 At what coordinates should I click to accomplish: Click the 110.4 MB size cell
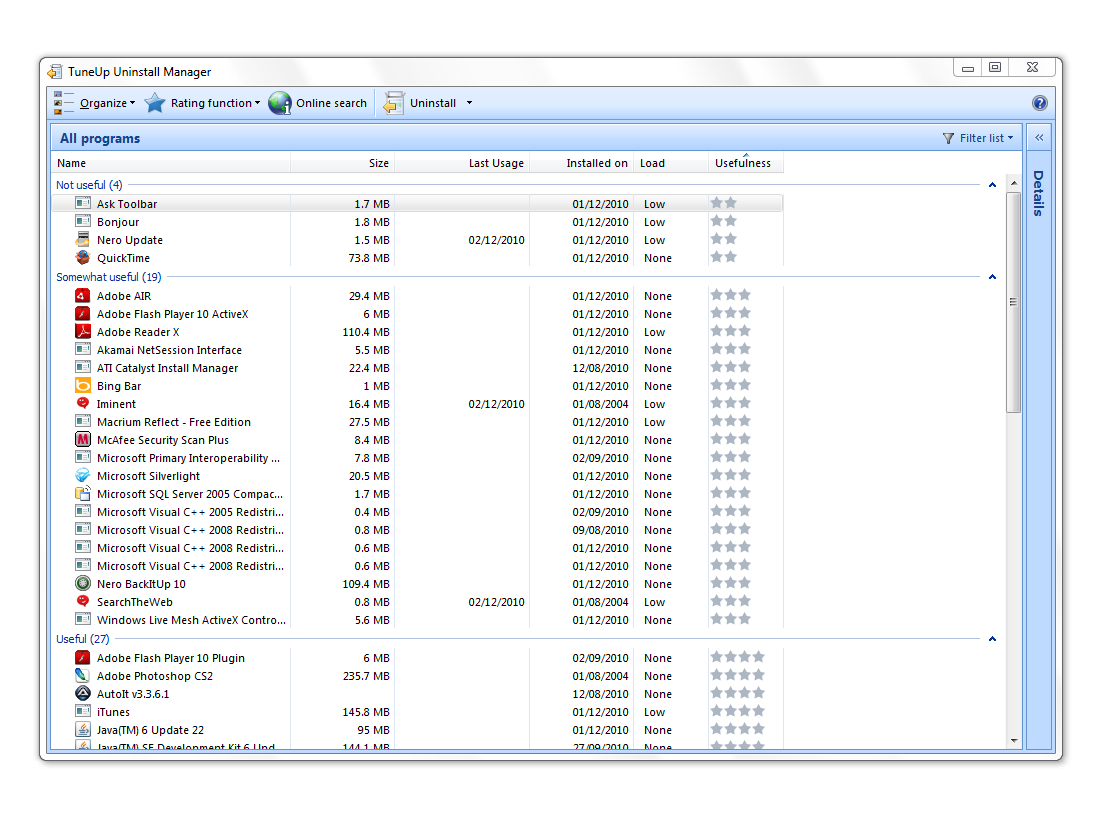pos(366,332)
